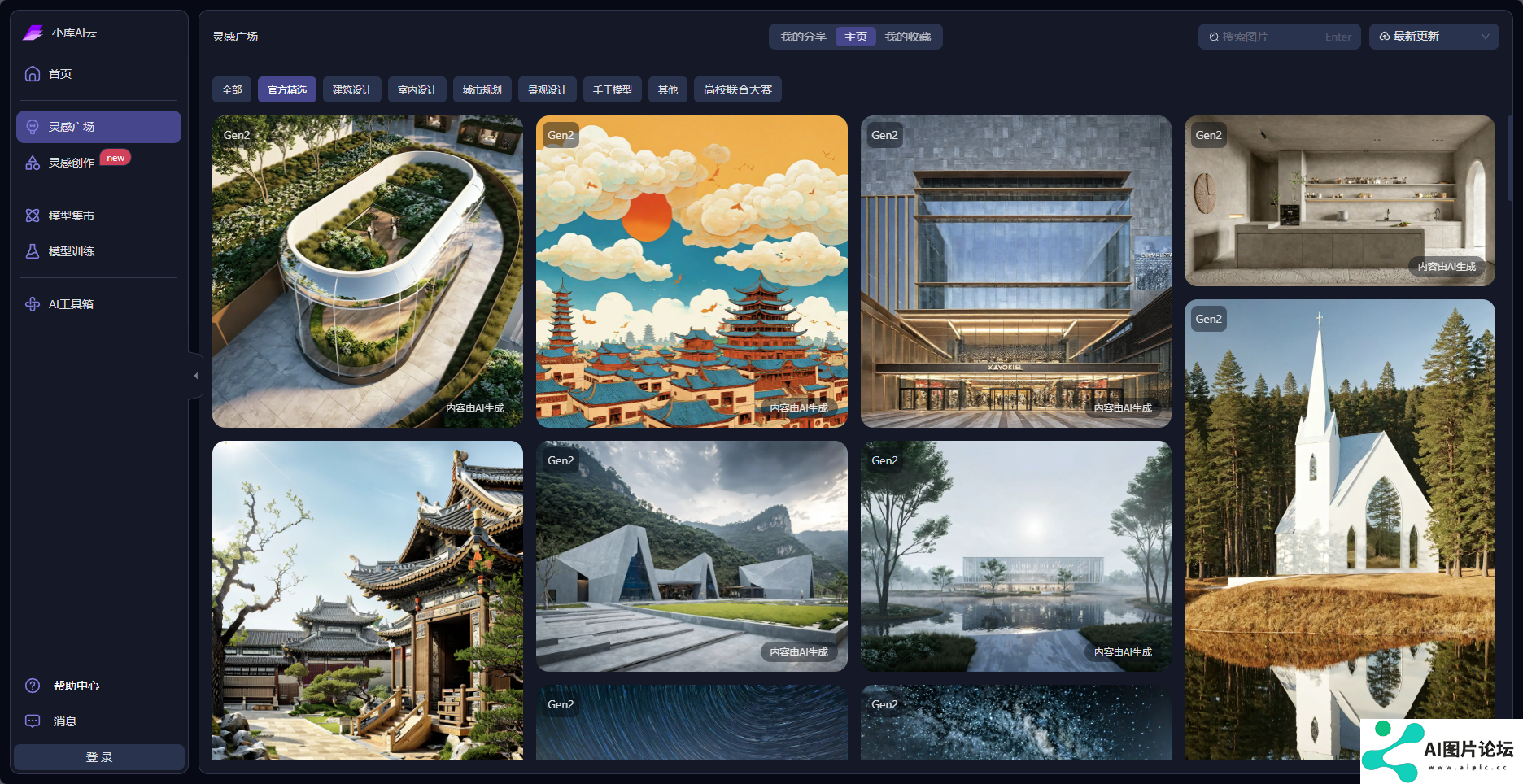Screen dimensions: 1523x784
Task: Open 高校联合大赛 category
Action: click(x=738, y=89)
